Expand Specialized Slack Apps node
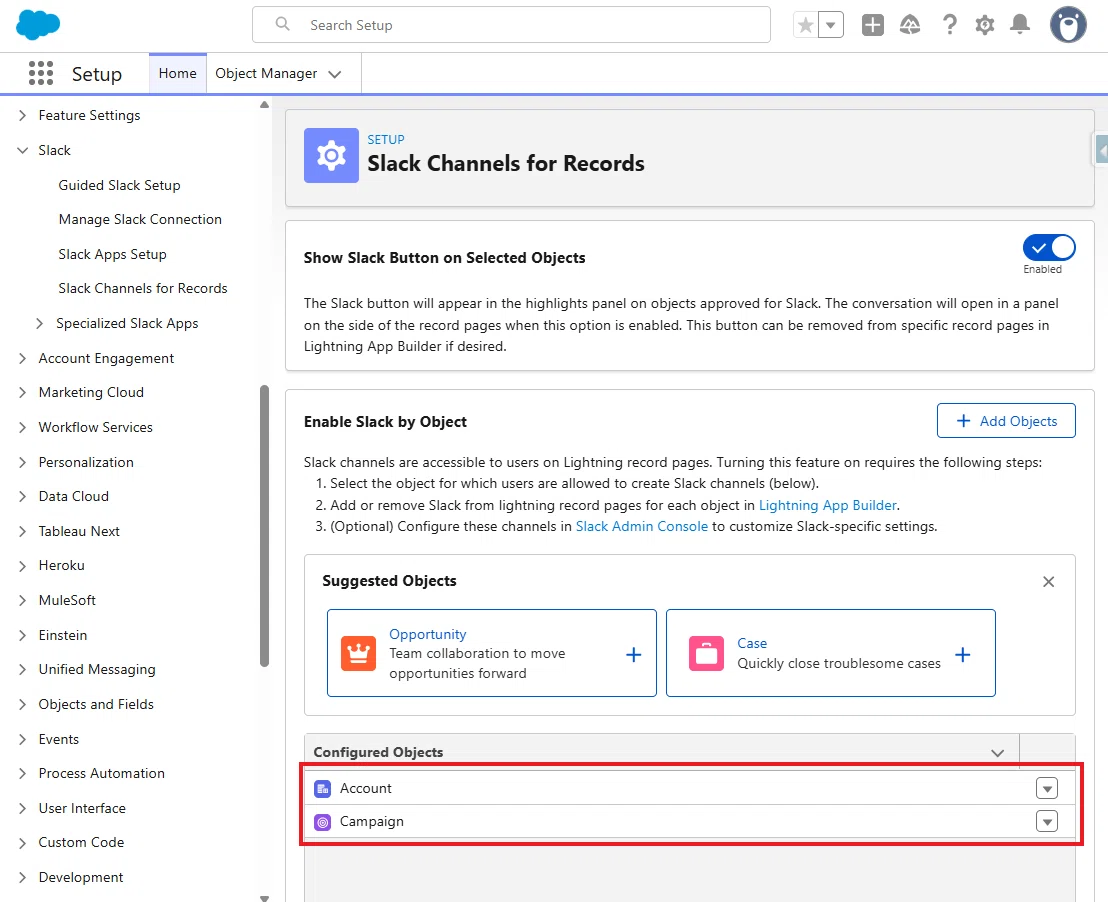Image resolution: width=1108 pixels, height=902 pixels. [40, 324]
